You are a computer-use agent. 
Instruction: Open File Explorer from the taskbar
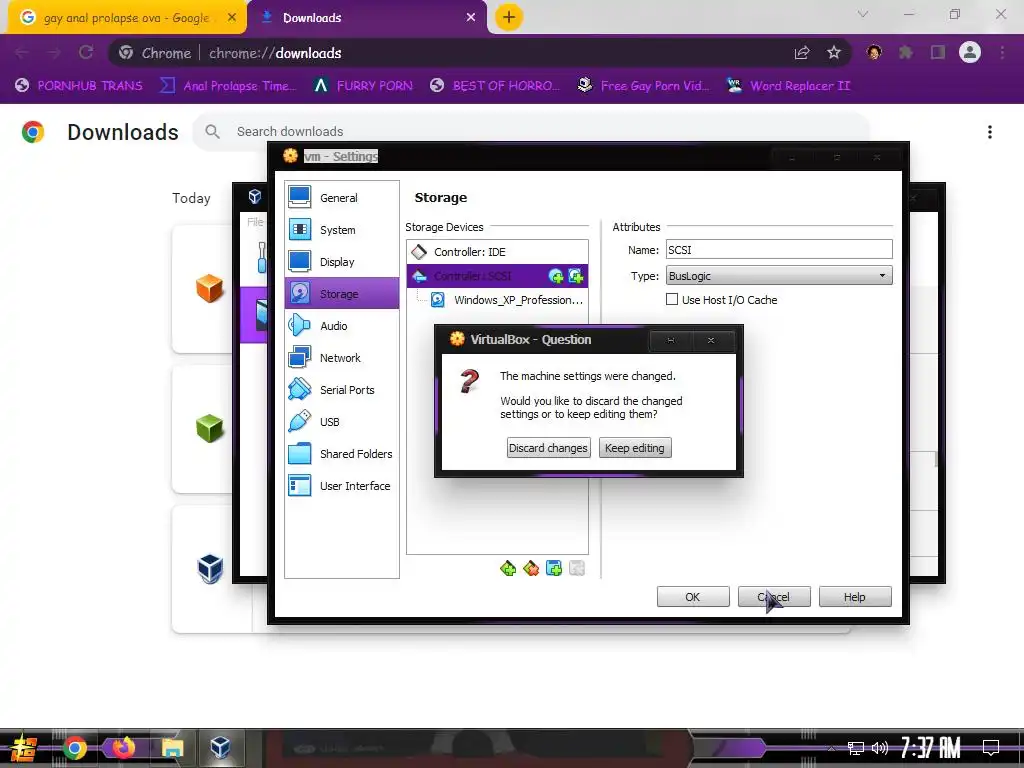(x=172, y=748)
